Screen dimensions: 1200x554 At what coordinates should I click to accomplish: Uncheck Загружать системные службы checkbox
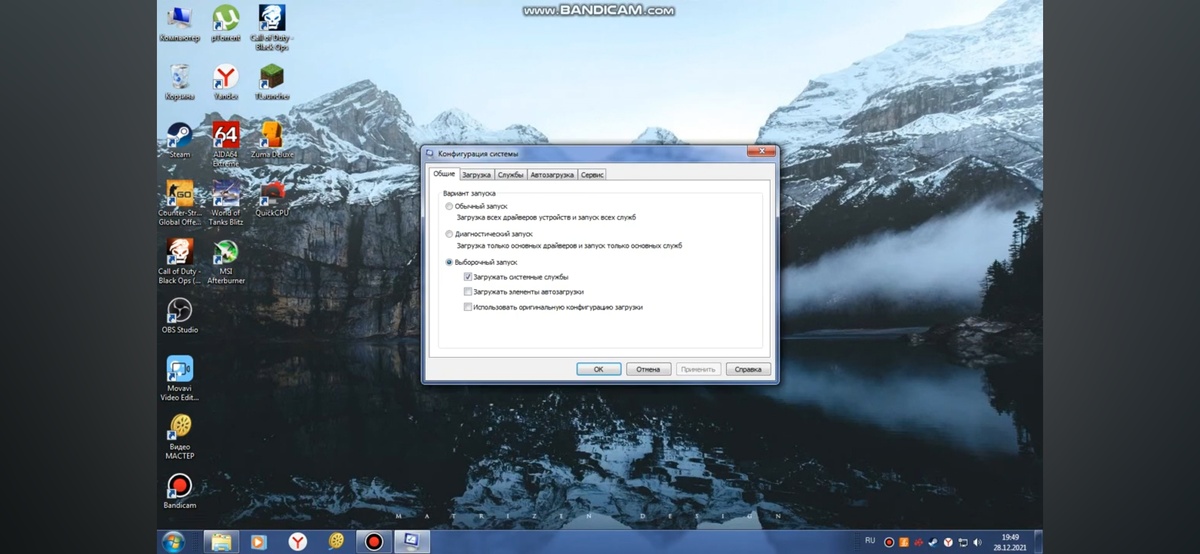coord(468,276)
